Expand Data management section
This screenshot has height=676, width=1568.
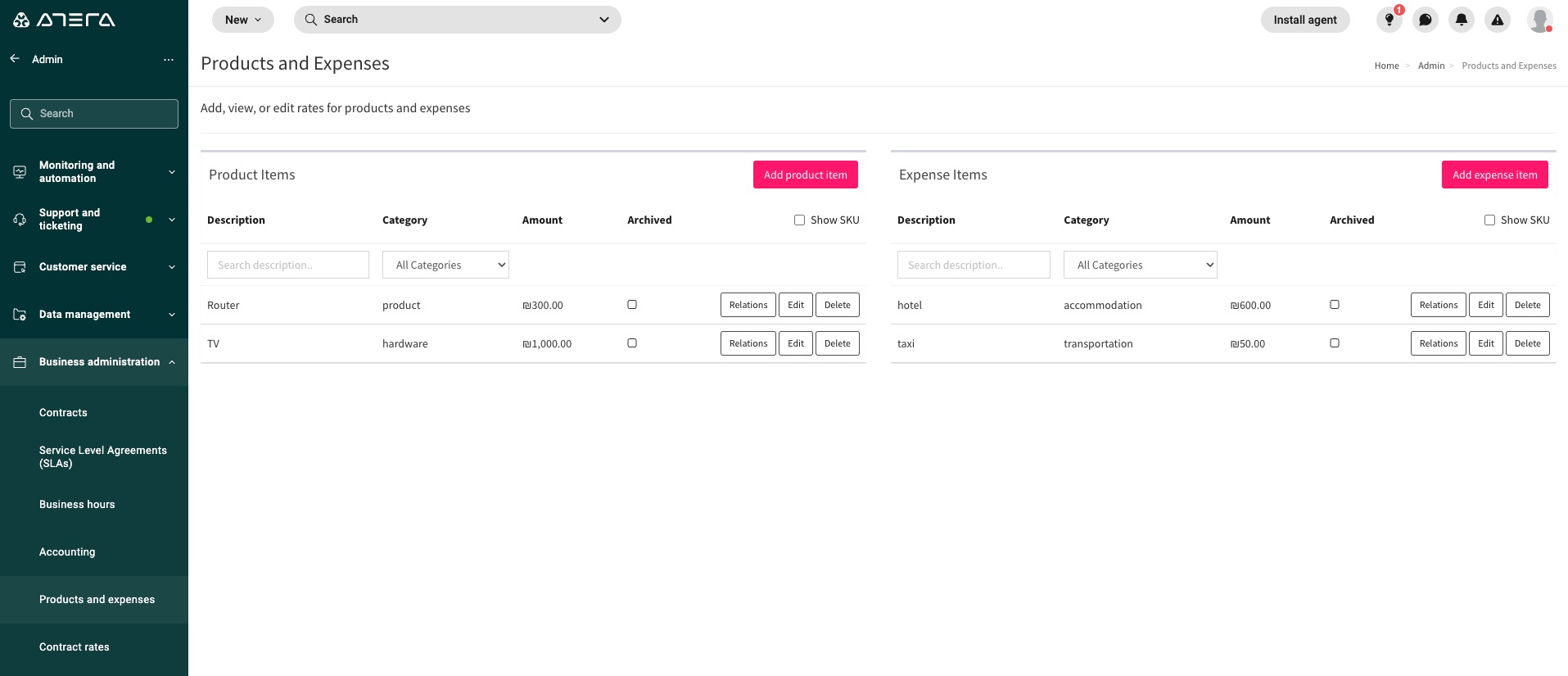pos(172,315)
